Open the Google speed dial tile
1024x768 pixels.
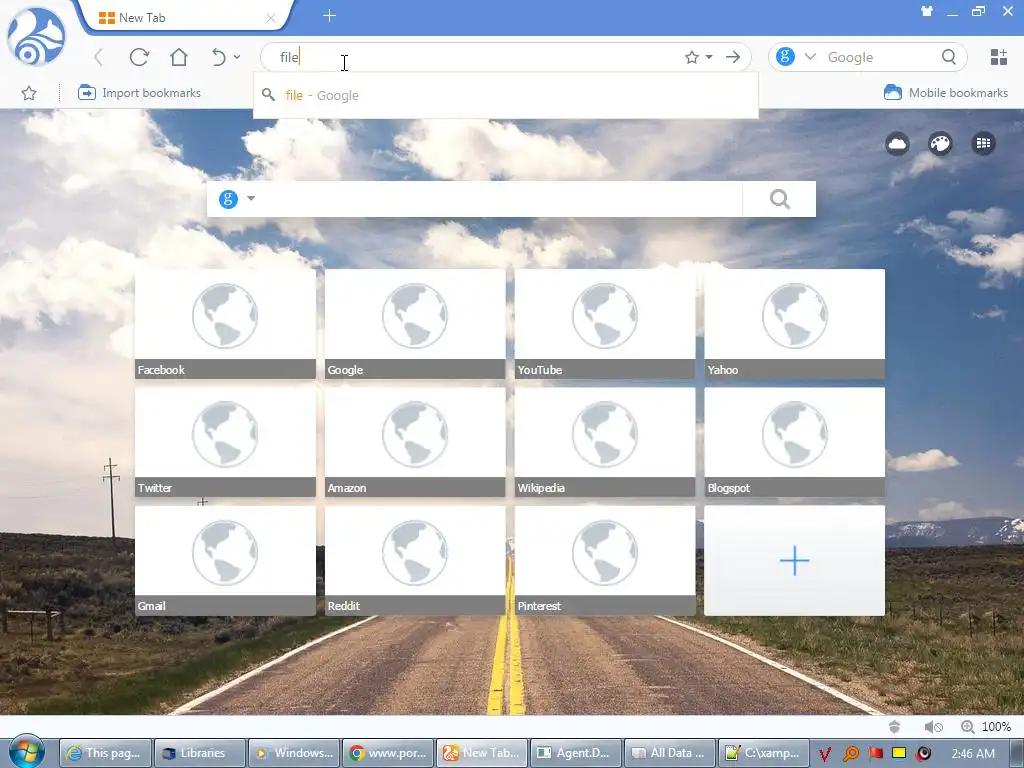(x=415, y=324)
